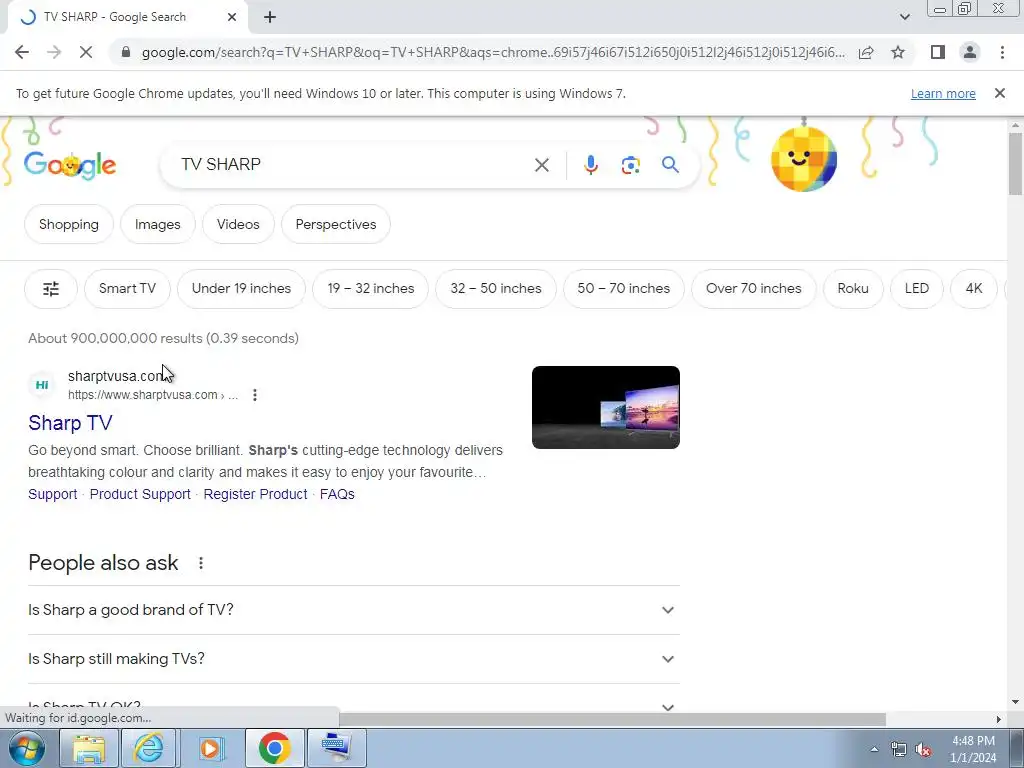Filter by Smart TV

click(127, 288)
